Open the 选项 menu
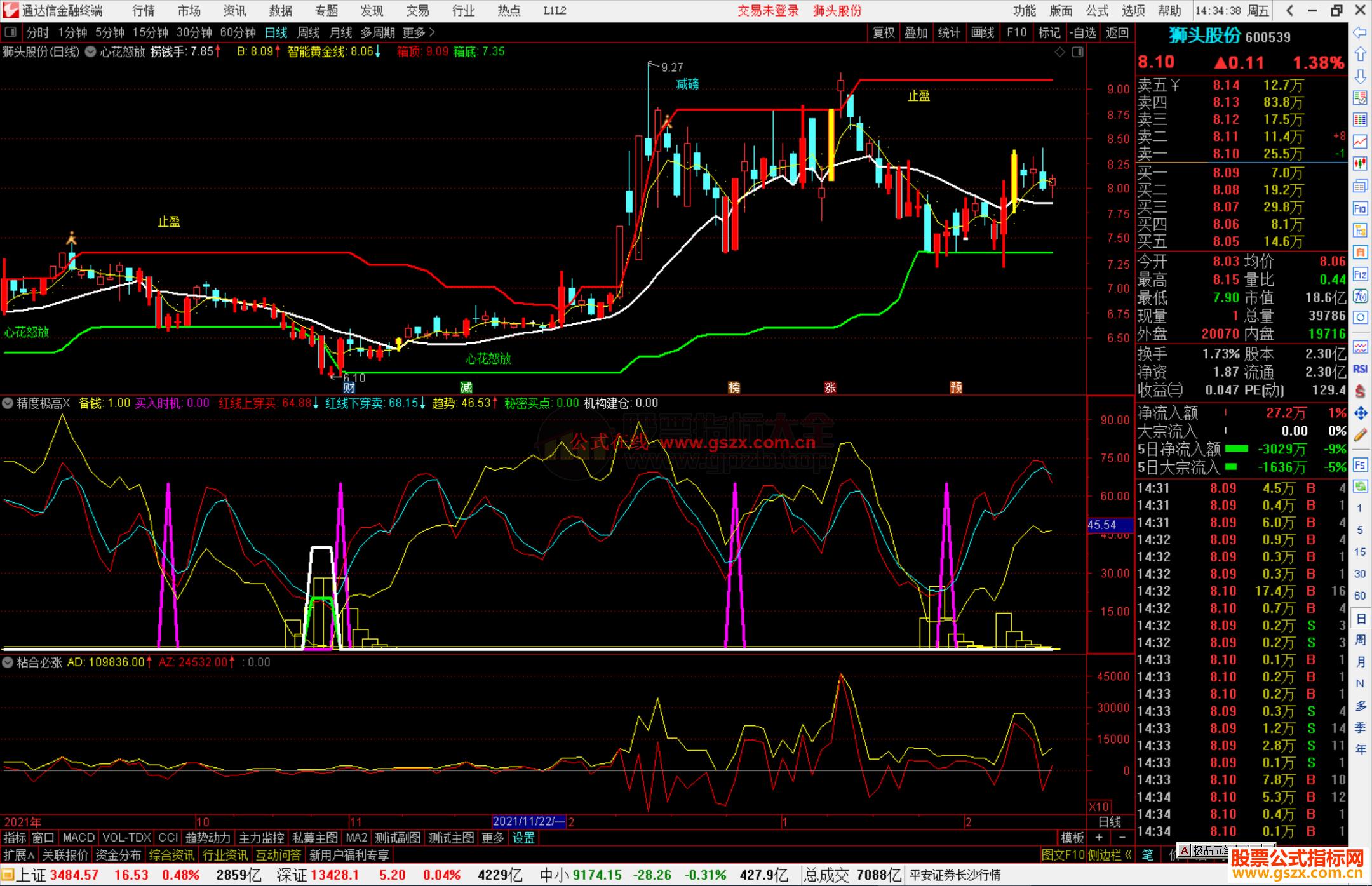This screenshot has width=1372, height=886. [1133, 11]
